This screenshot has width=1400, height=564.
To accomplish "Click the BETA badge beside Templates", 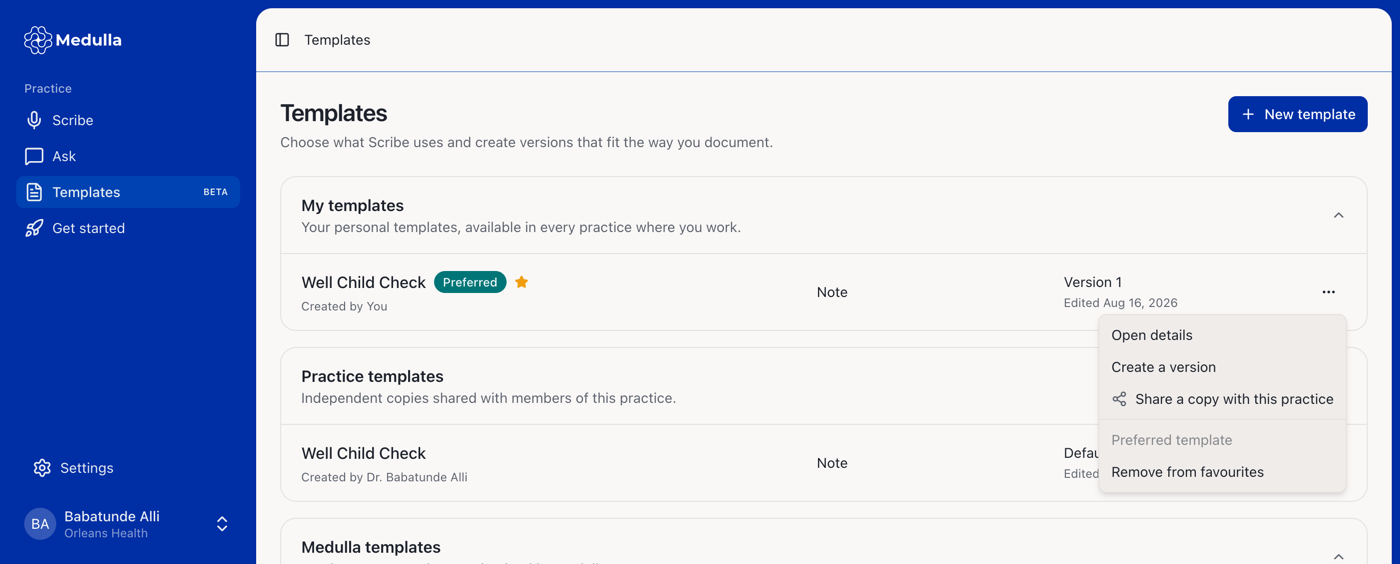I will 216,192.
